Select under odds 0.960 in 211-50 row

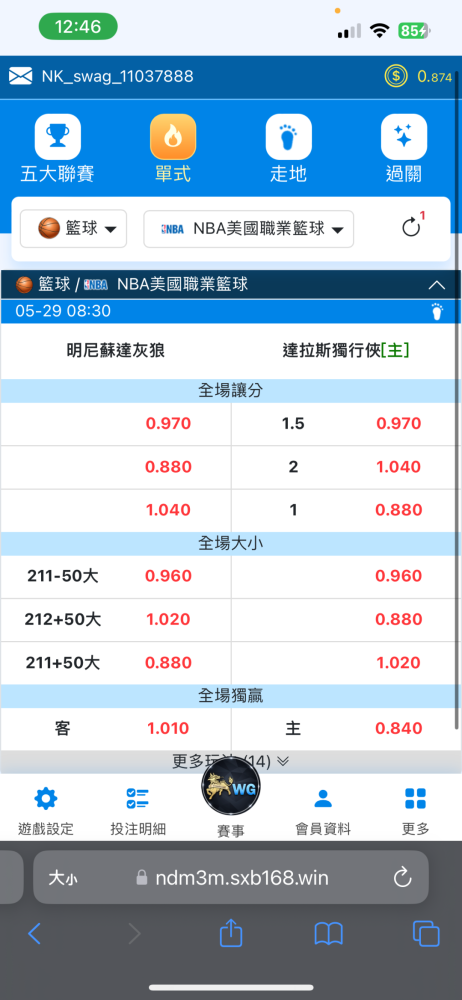(399, 576)
